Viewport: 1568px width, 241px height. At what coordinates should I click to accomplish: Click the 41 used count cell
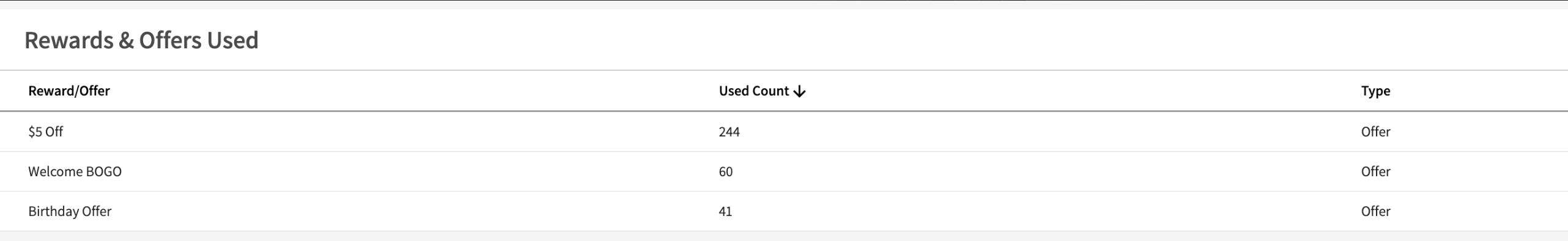click(x=725, y=211)
